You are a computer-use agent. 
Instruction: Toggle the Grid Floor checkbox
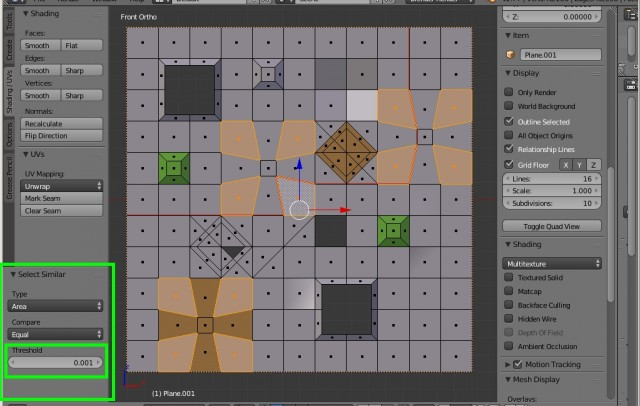[x=509, y=164]
